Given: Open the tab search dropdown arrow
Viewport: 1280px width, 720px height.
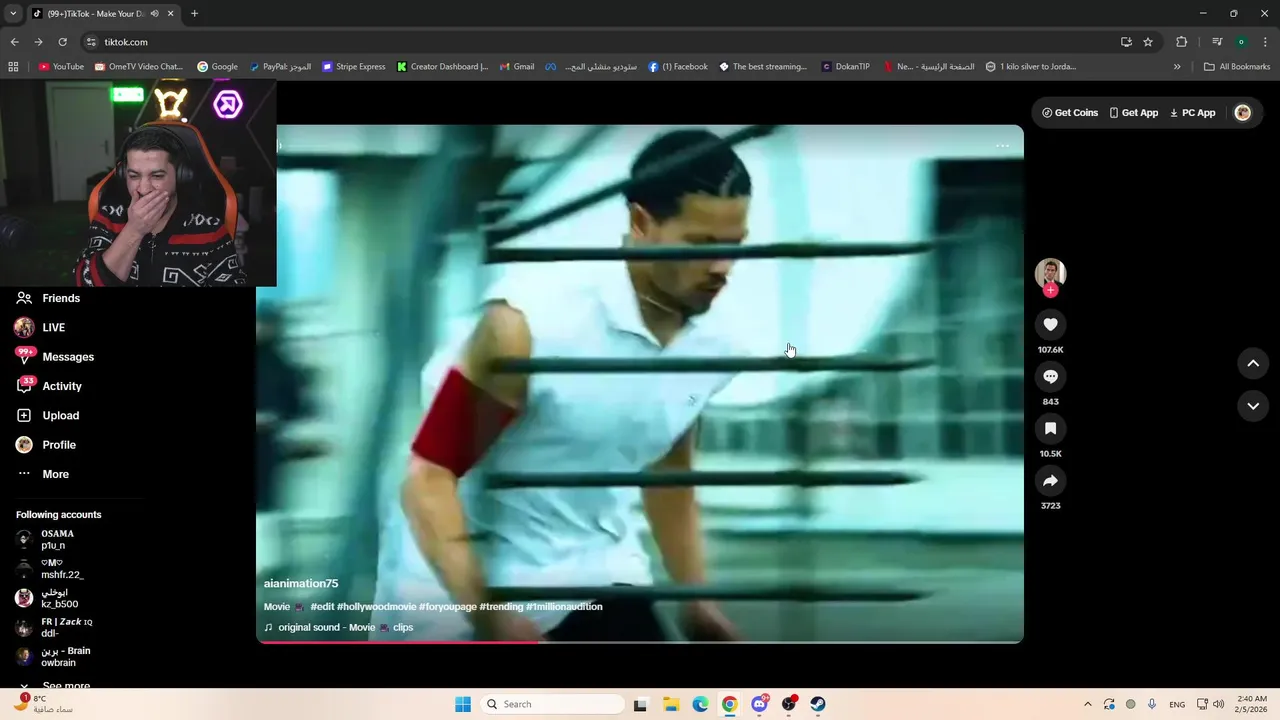Looking at the screenshot, I should (x=13, y=14).
